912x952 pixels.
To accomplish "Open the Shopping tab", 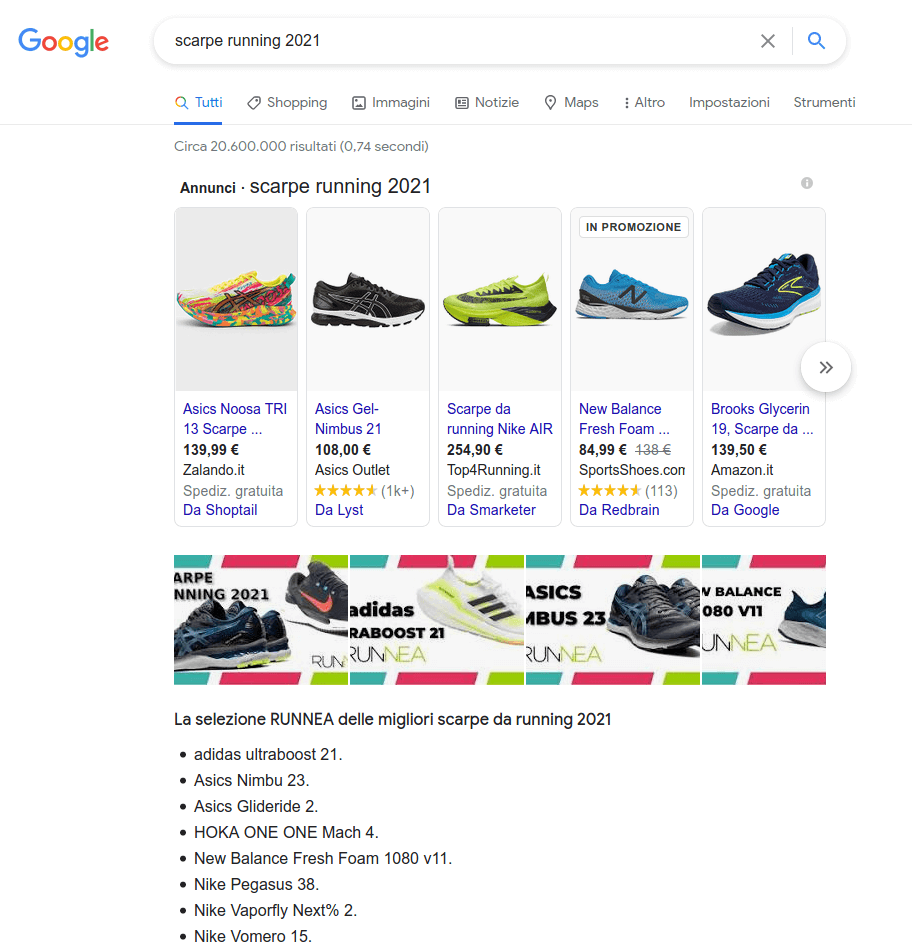I will [x=287, y=103].
